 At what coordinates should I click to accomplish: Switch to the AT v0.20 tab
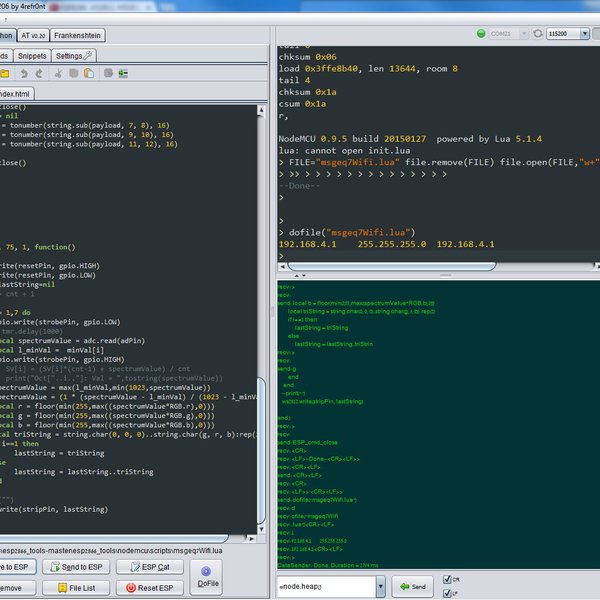tap(33, 36)
